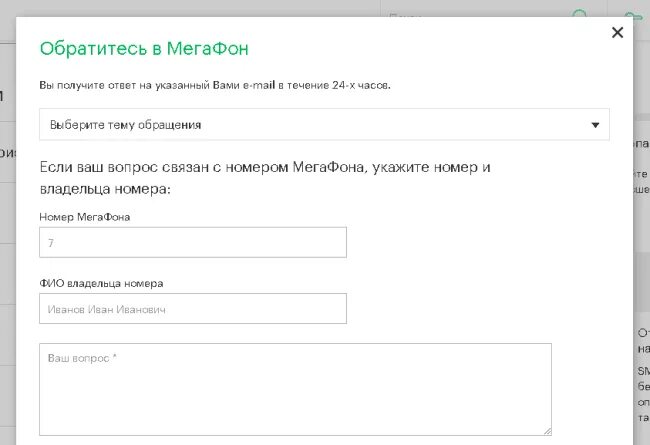Click the ФИО владельца номера label
The height and width of the screenshot is (445, 650).
[x=101, y=283]
